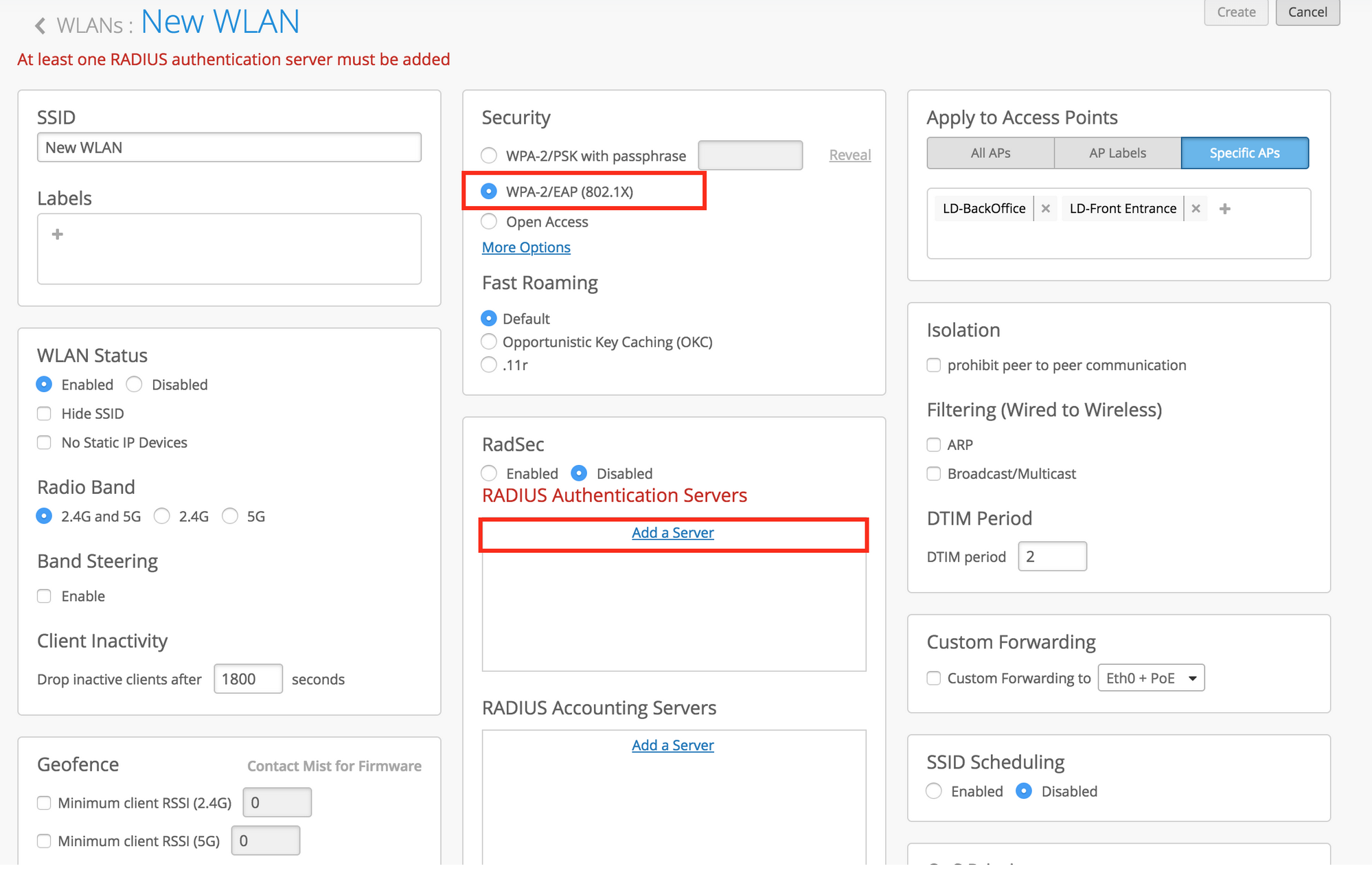
Task: Switch to AP Labels tab
Action: [x=1117, y=153]
